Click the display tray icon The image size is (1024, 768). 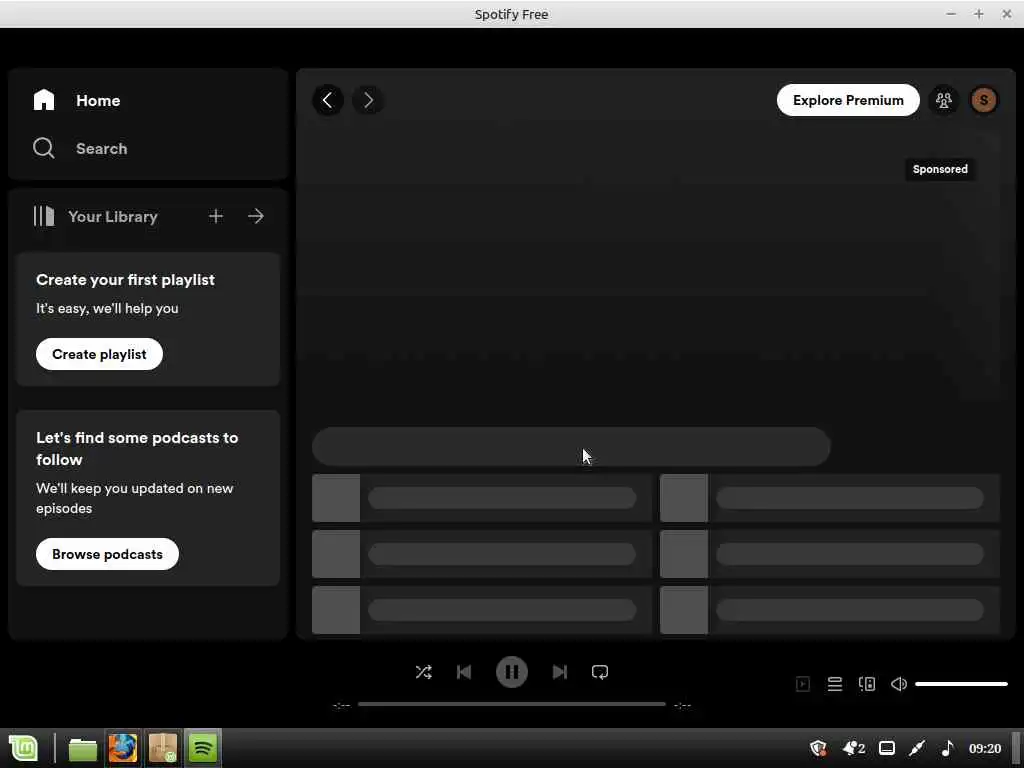tap(886, 748)
